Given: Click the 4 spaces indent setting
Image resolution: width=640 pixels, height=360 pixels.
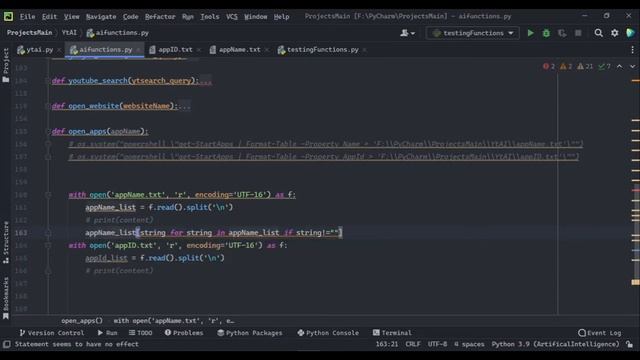Looking at the screenshot, I should click(469, 344).
